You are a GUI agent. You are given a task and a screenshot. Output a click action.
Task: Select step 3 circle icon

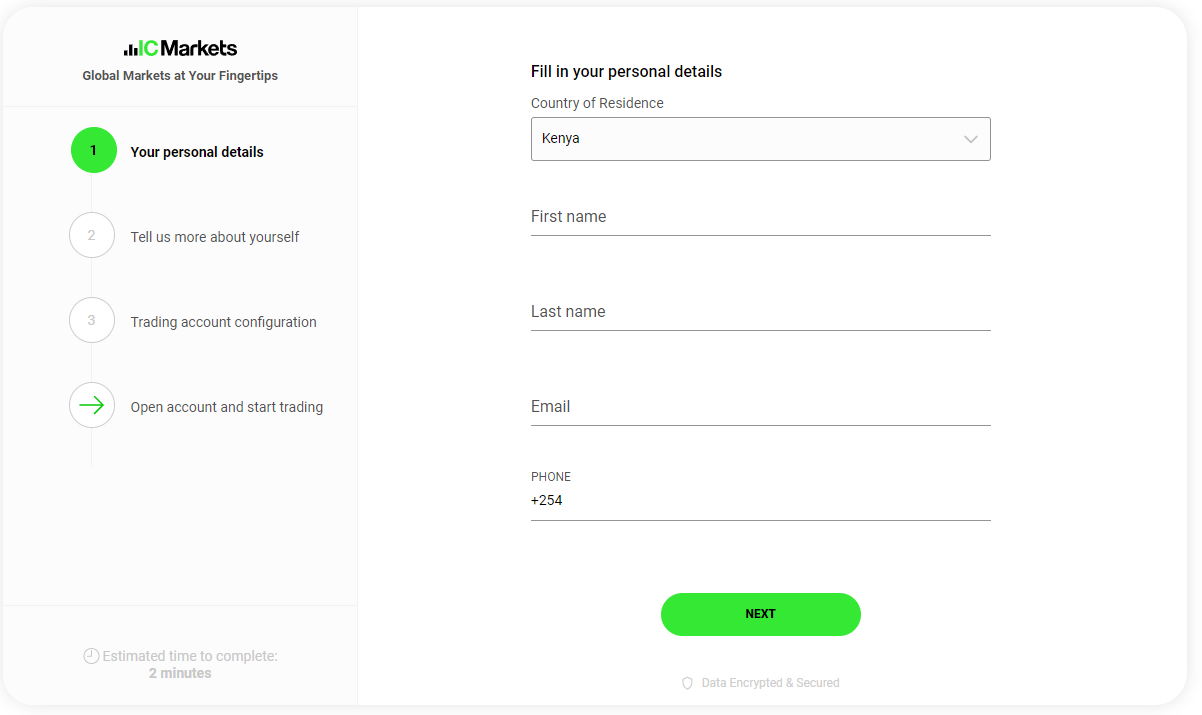(92, 320)
